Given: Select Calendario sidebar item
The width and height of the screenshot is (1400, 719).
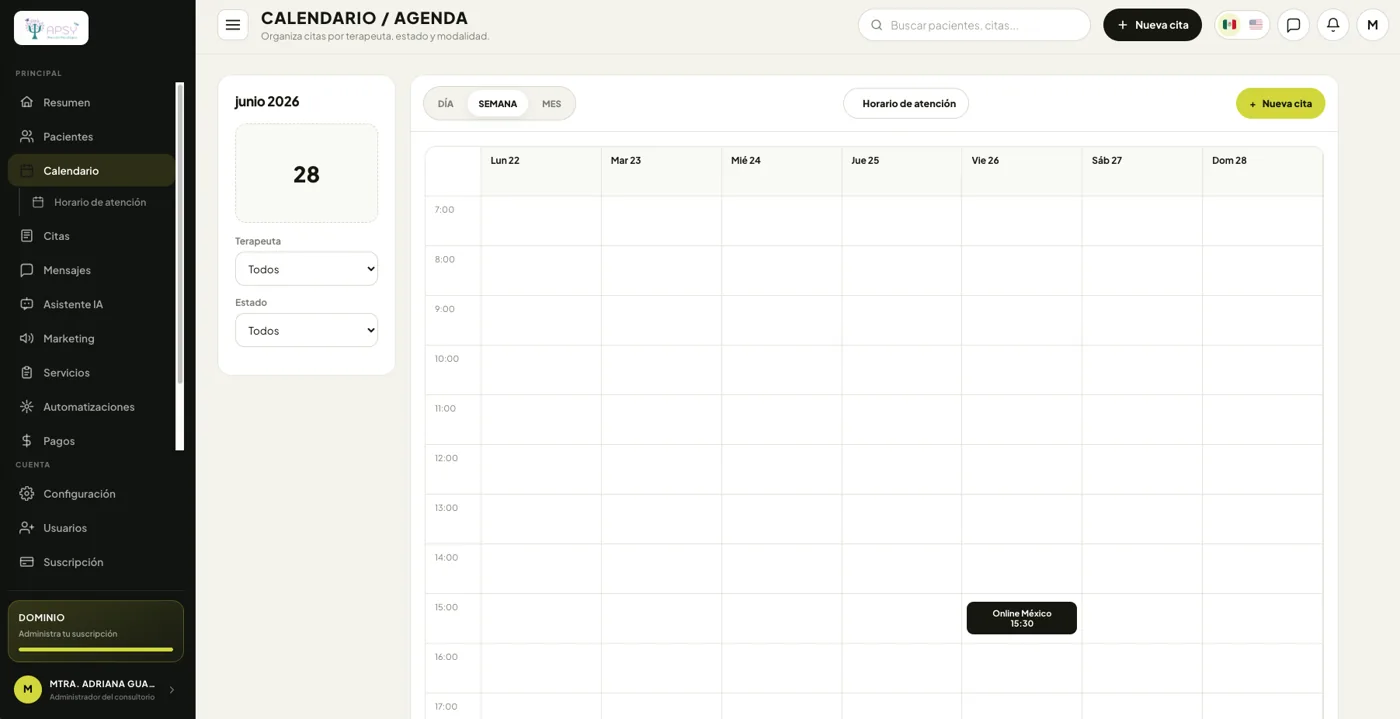Looking at the screenshot, I should pyautogui.click(x=91, y=170).
